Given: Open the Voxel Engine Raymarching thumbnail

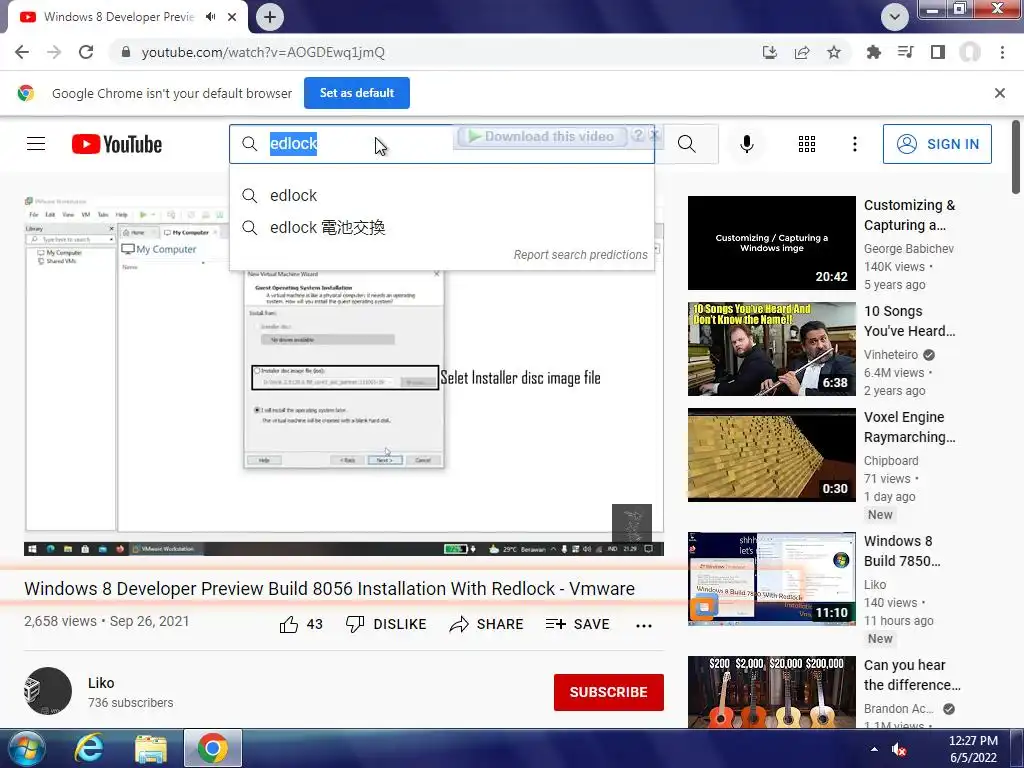Looking at the screenshot, I should 772,455.
